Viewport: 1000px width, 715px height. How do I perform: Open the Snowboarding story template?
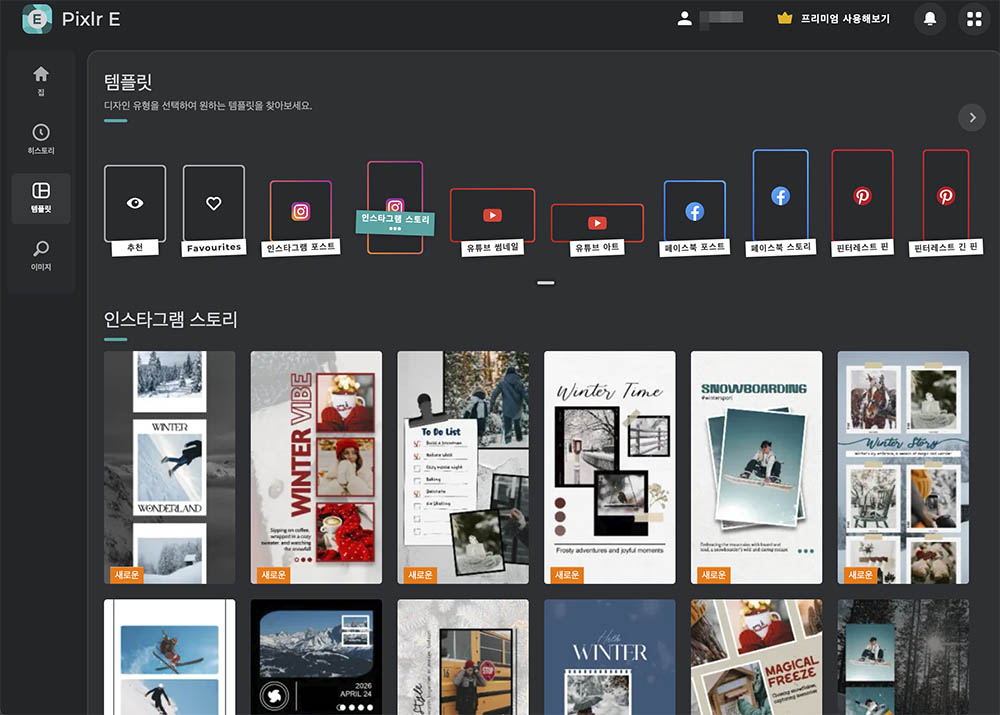[x=756, y=467]
